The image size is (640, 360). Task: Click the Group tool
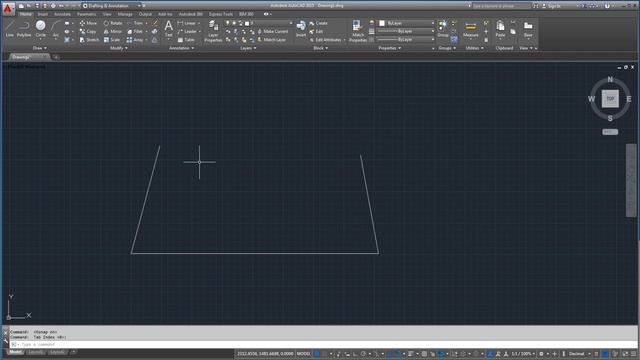[443, 29]
